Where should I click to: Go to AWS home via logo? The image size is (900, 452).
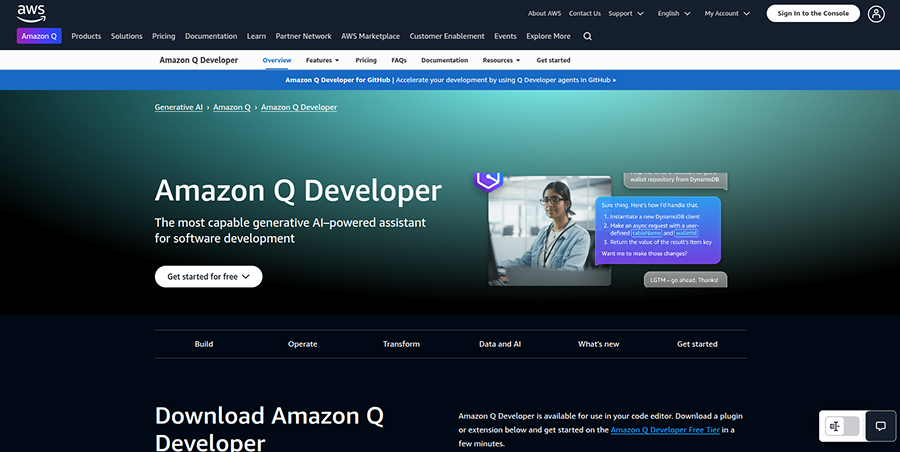click(x=31, y=13)
